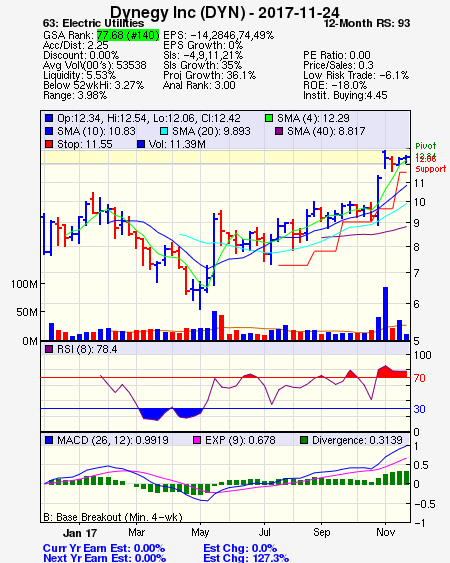
Task: Click the 'Anal Rank: 3.00' text
Action: point(199,85)
